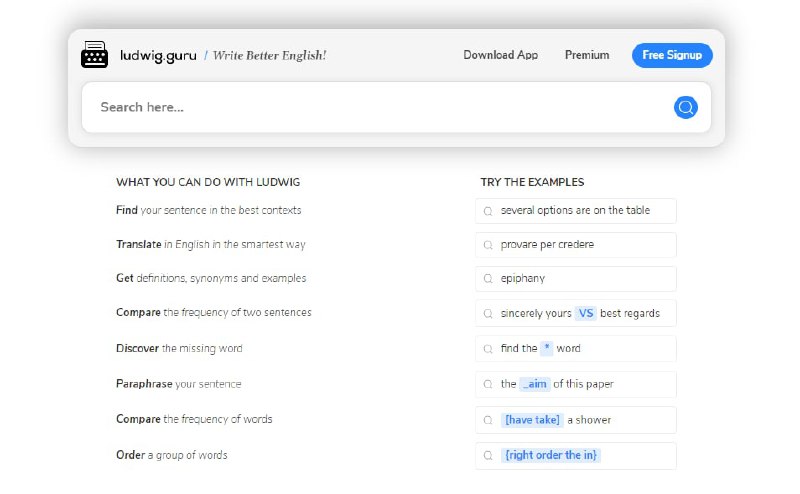Screen dimensions: 800x494
Task: Try example 'the _aim of this paper'
Action: (x=576, y=384)
